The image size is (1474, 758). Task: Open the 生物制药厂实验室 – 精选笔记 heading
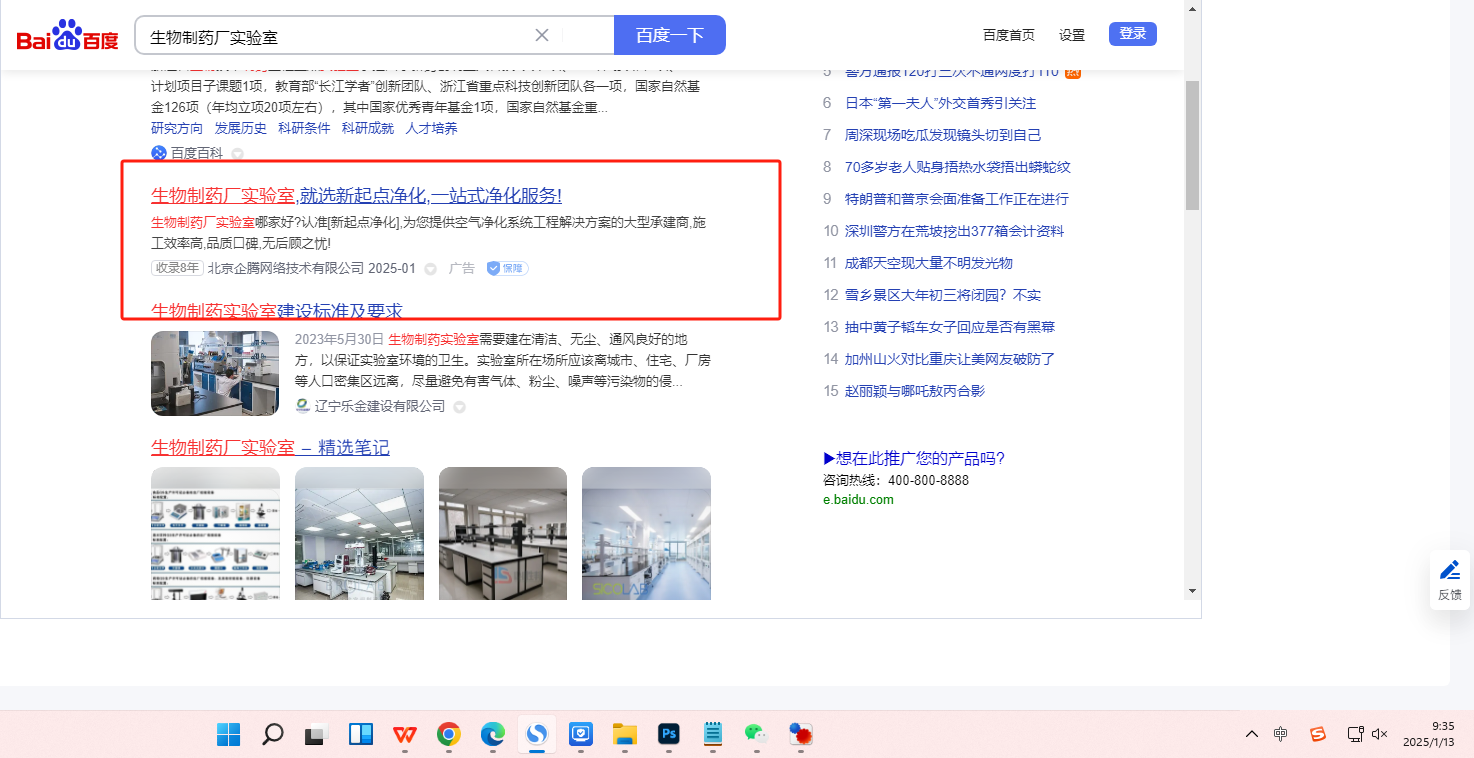[270, 447]
